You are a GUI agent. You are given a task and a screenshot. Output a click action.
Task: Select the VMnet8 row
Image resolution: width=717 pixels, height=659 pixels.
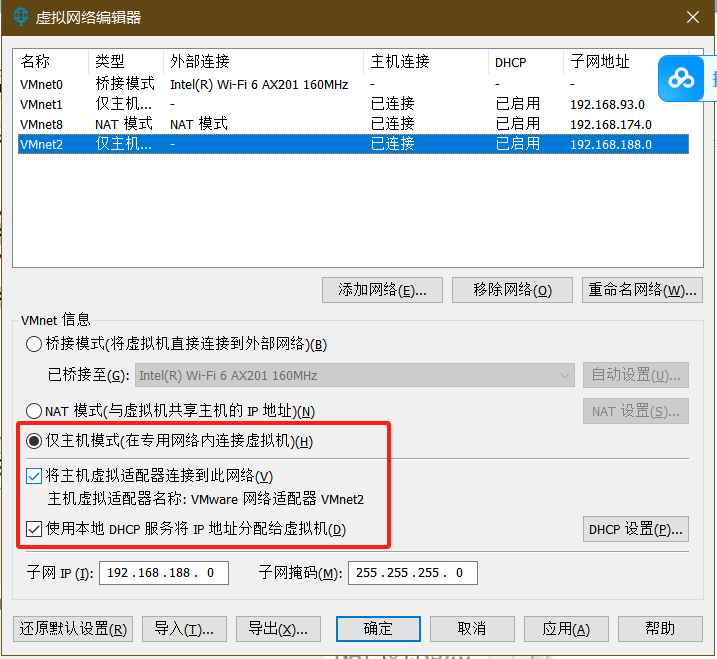coord(353,124)
